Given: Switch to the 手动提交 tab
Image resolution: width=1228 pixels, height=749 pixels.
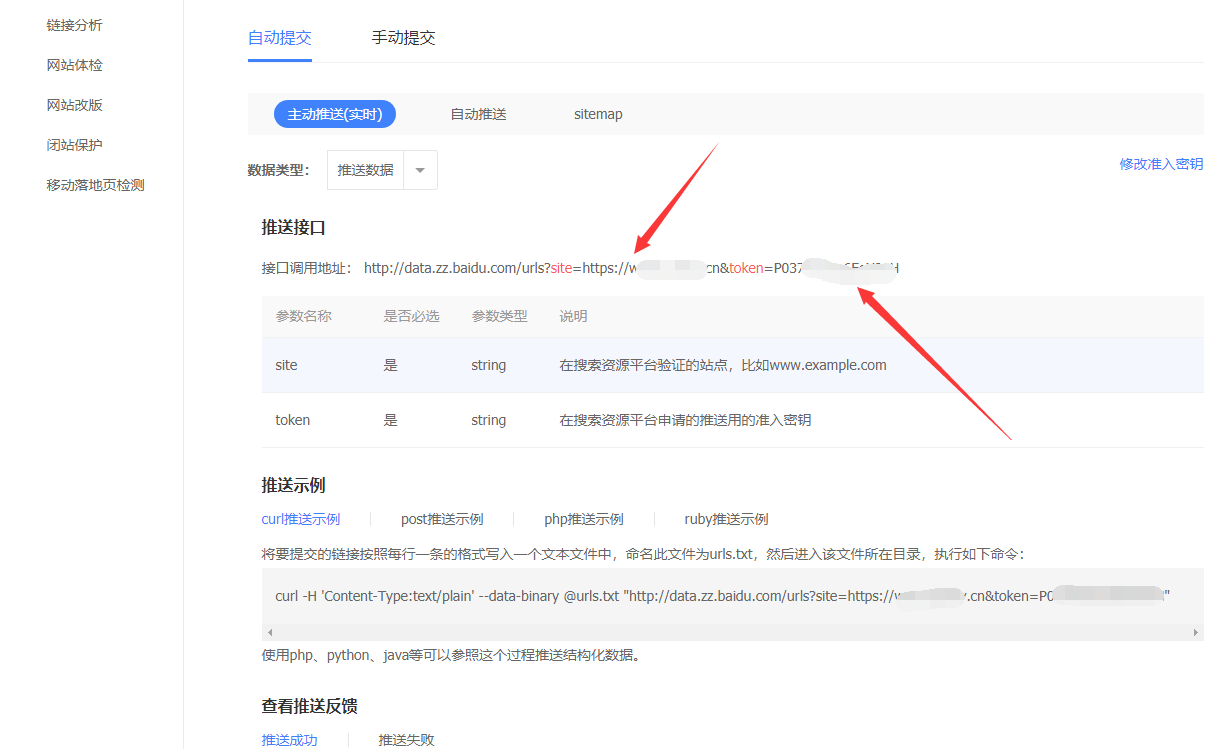Looking at the screenshot, I should point(404,38).
